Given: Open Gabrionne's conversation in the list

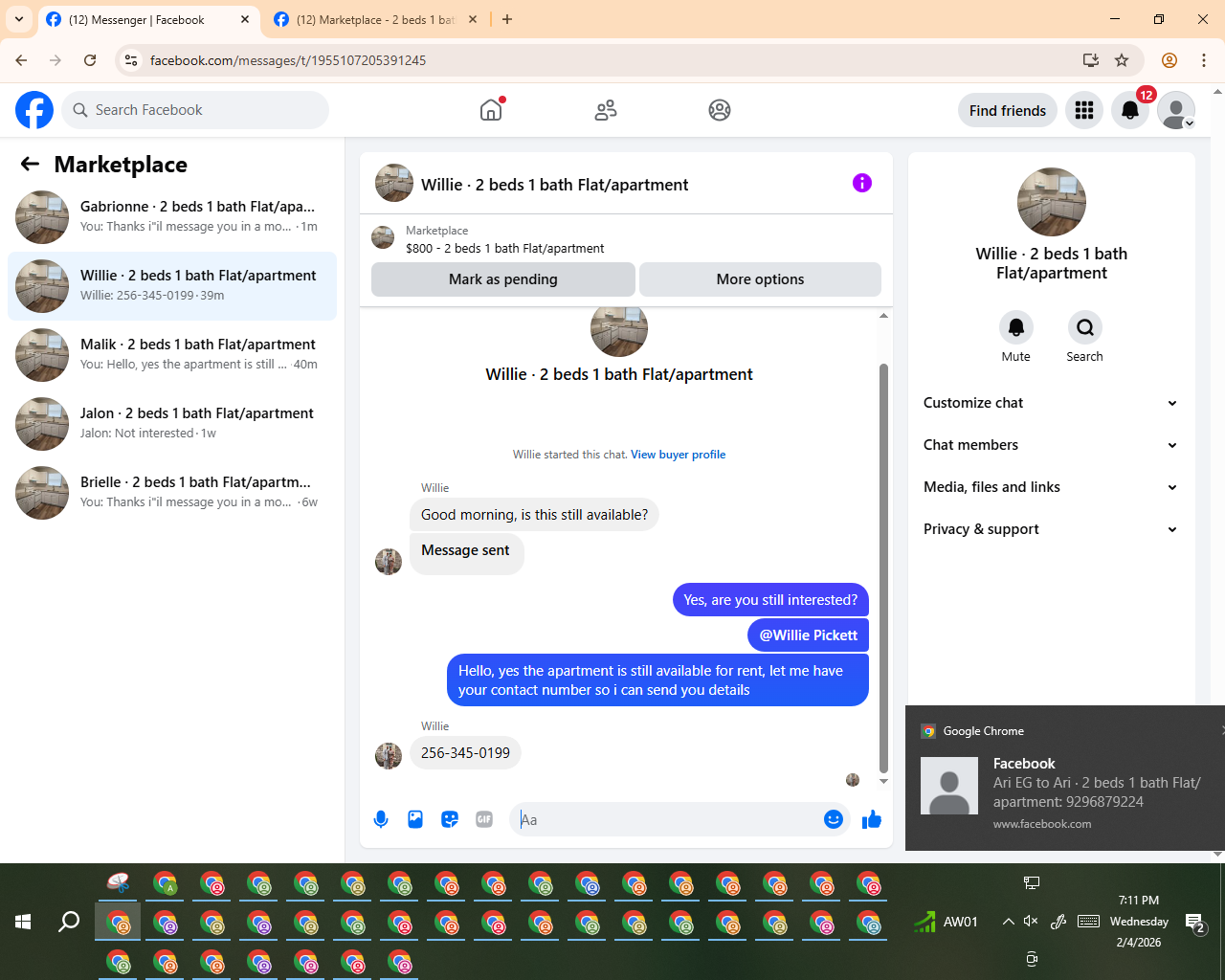Looking at the screenshot, I should click(172, 217).
